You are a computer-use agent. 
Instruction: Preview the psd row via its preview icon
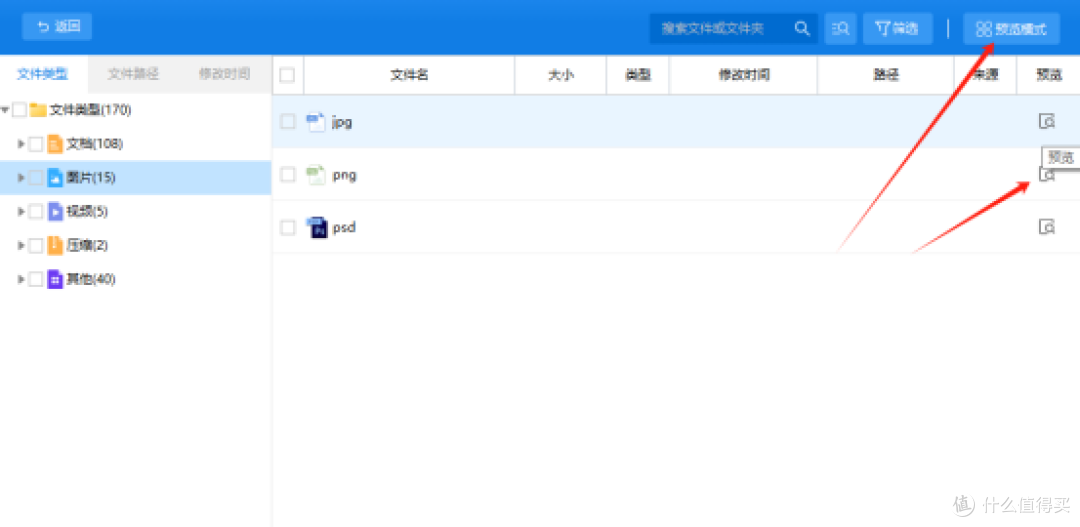tap(1047, 227)
